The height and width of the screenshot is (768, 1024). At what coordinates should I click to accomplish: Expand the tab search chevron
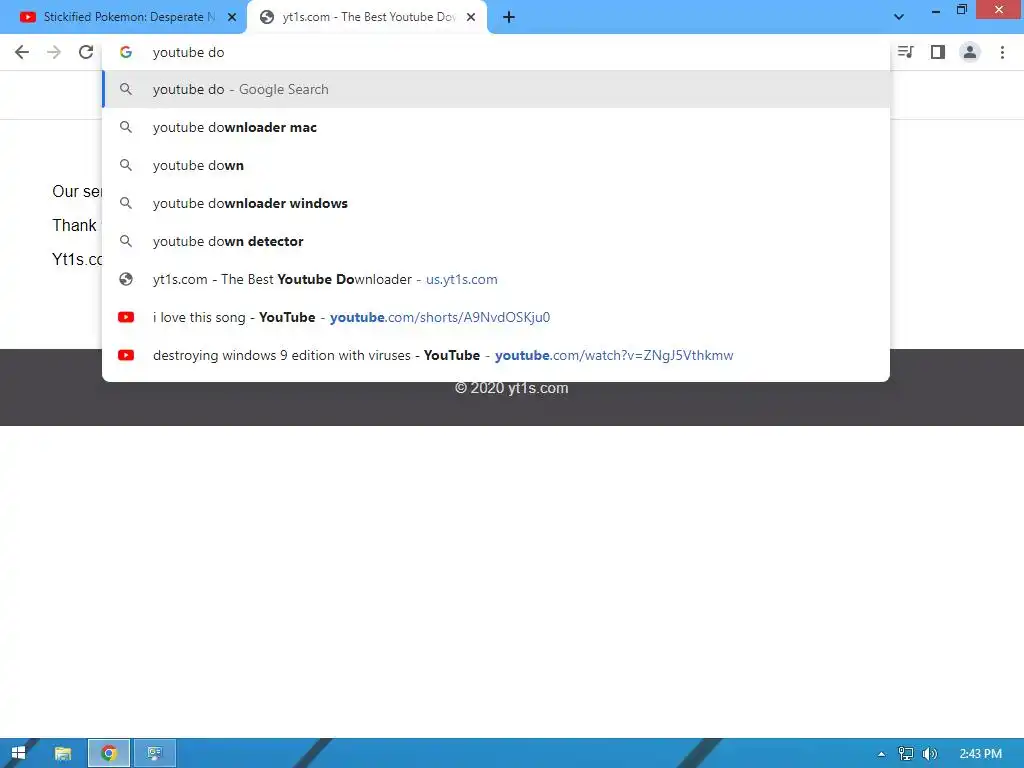pyautogui.click(x=899, y=17)
